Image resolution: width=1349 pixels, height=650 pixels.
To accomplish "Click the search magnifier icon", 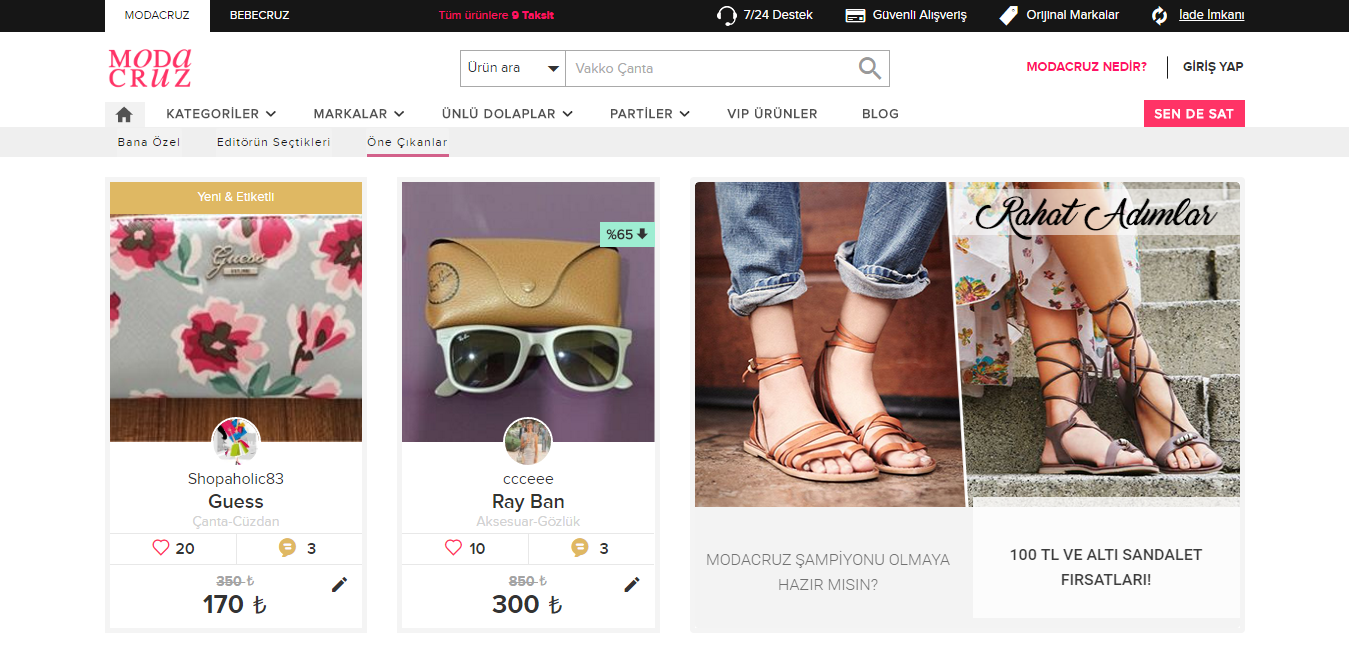I will 870,68.
